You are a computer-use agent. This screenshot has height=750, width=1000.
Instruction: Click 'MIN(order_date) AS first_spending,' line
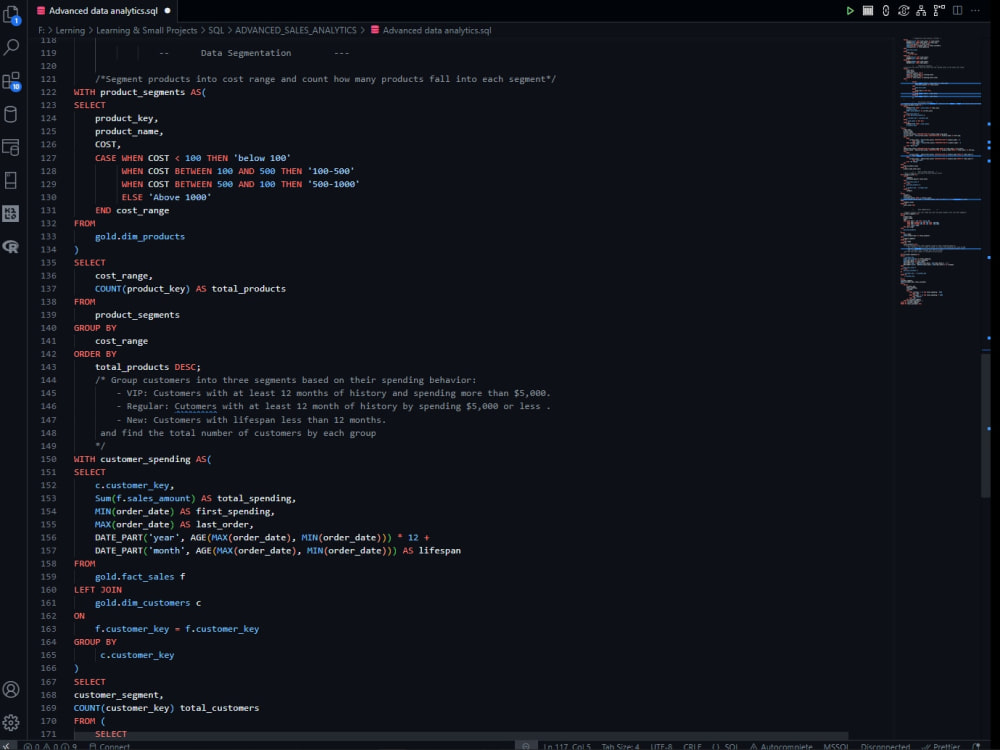(x=184, y=511)
